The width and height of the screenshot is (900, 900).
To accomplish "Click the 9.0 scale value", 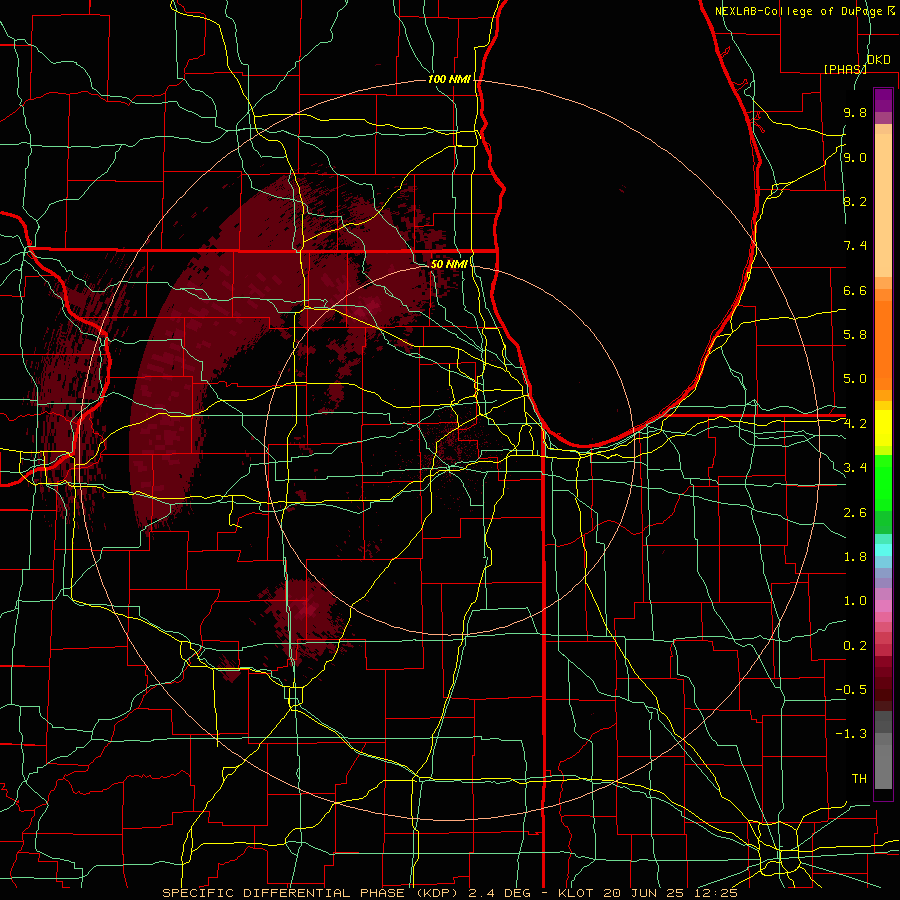I will tap(855, 157).
